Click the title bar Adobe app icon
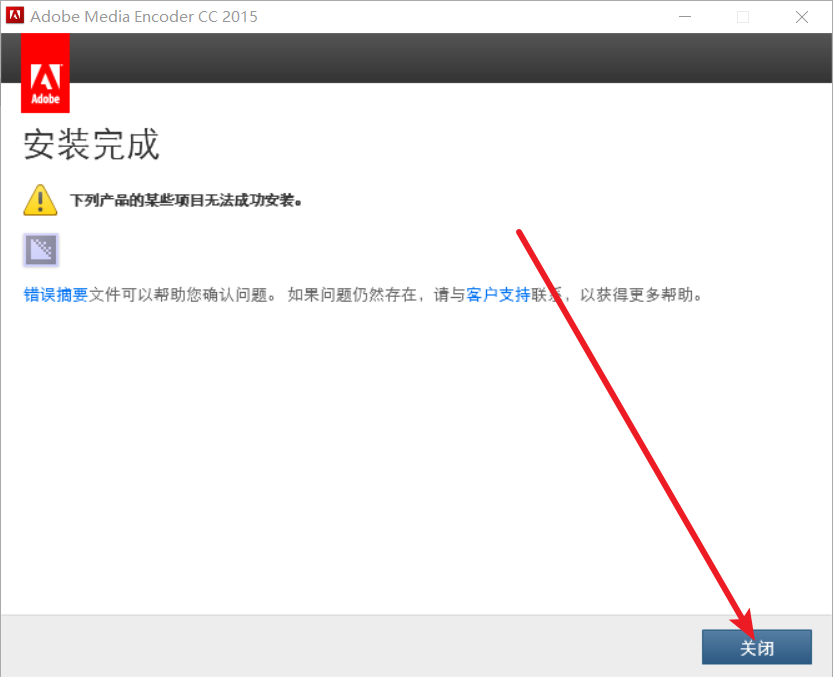 click(15, 15)
